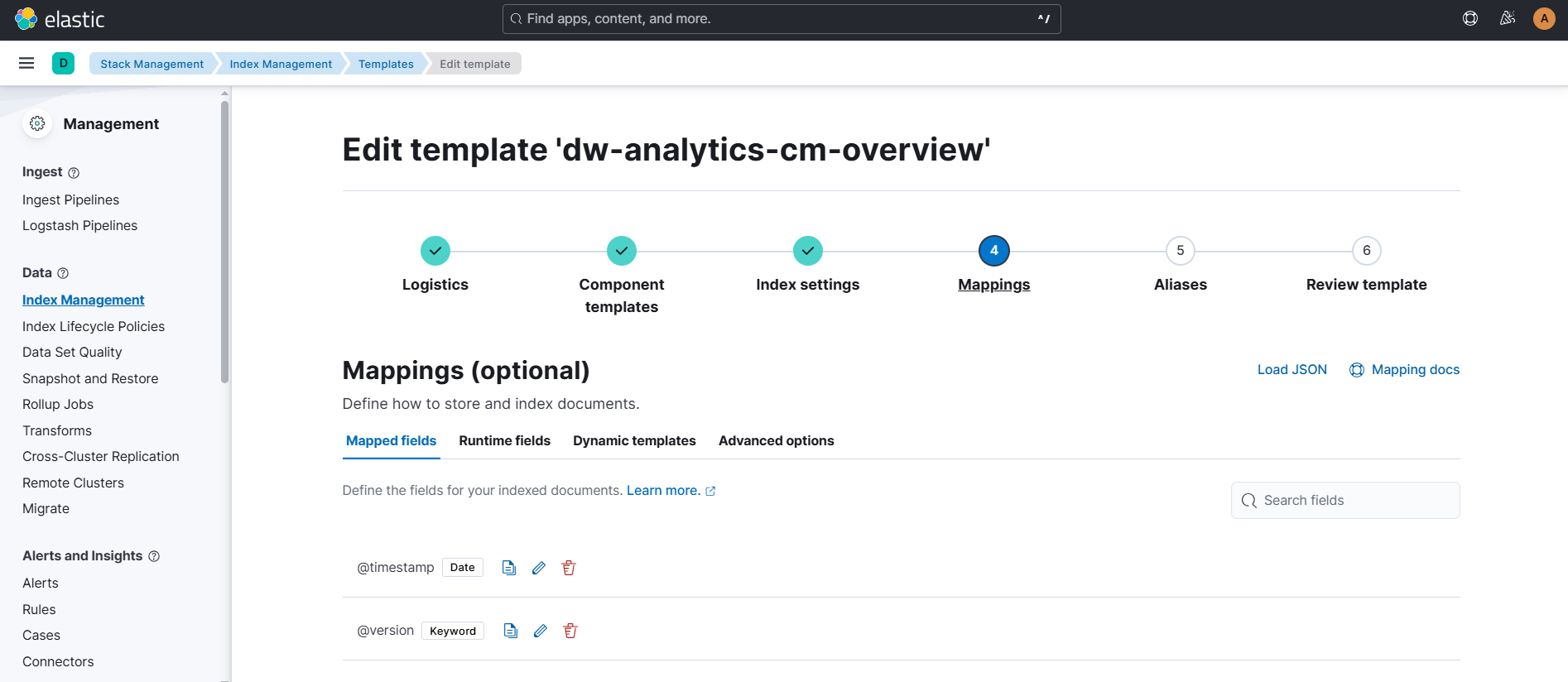
Task: Open Ingest Pipelines in sidebar
Action: (70, 200)
